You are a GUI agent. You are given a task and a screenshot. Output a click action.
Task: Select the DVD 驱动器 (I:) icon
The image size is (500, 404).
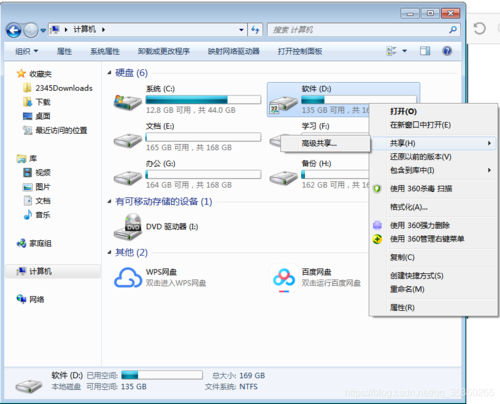coord(127,227)
